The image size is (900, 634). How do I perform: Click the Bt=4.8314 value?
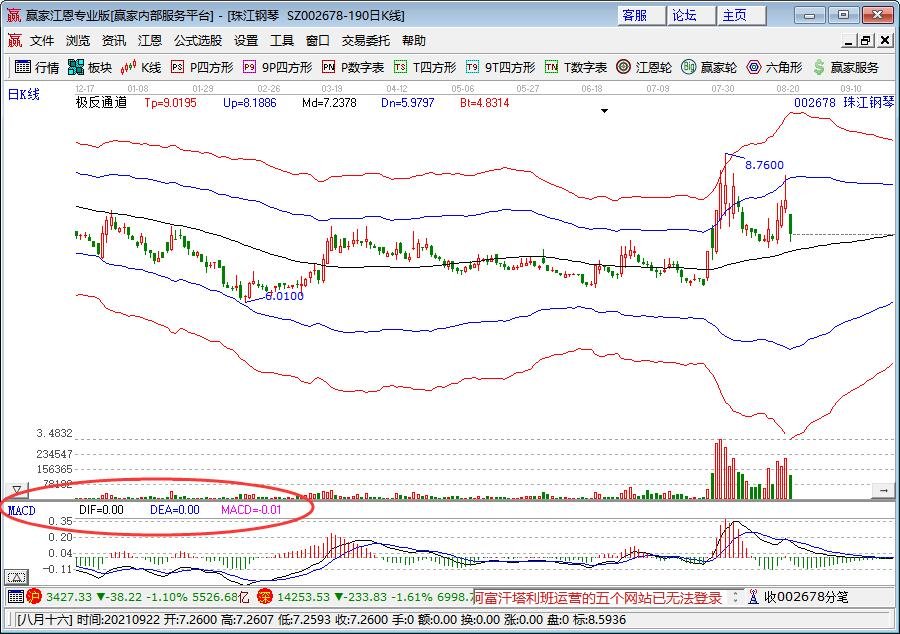pos(484,103)
